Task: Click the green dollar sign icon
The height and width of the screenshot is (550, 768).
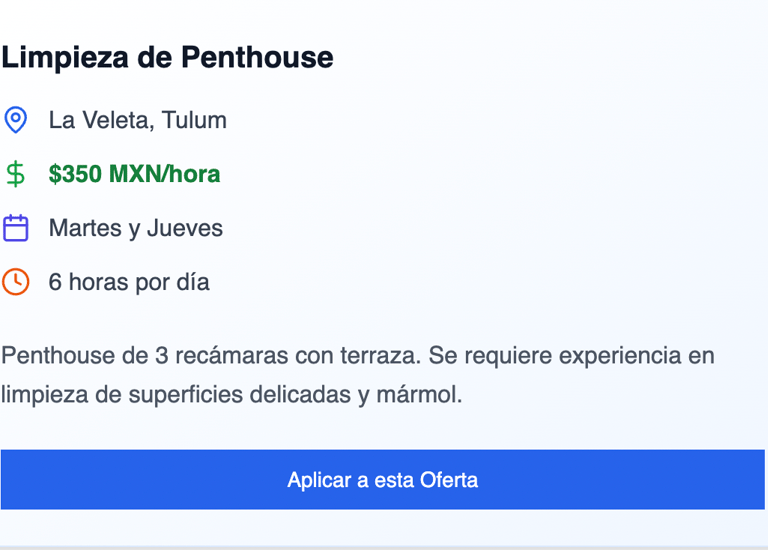Action: point(15,174)
